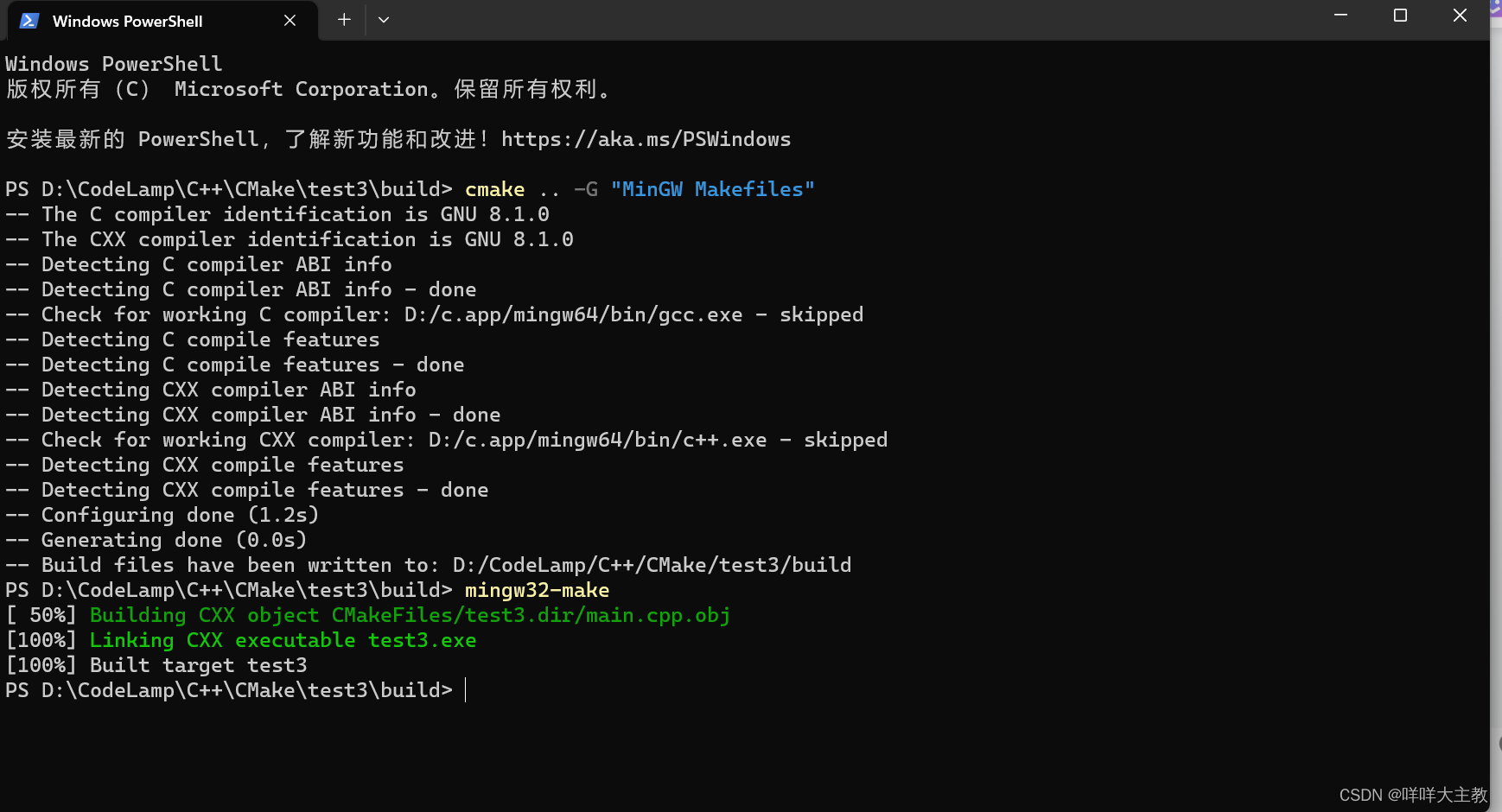
Task: Click the mingw32-make command in yellow
Action: pos(537,590)
